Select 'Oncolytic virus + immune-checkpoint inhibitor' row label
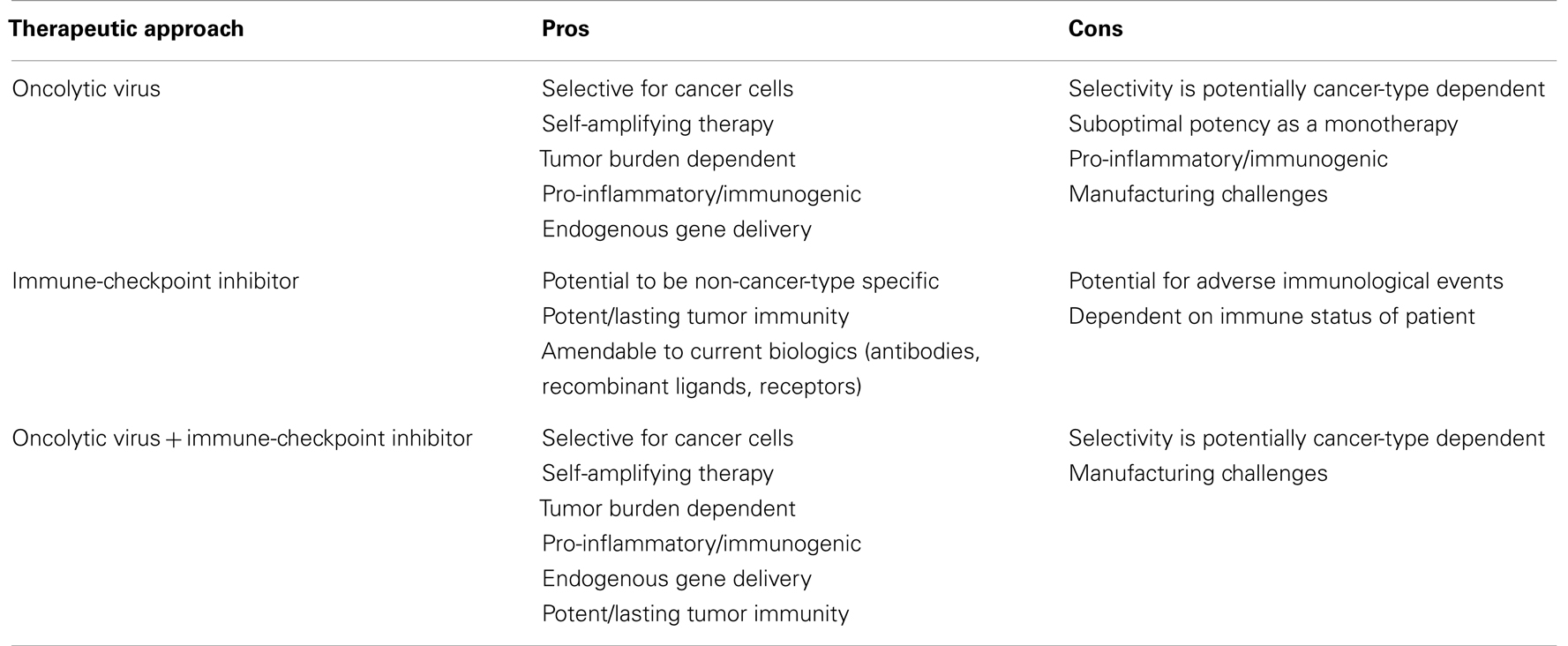 tap(242, 439)
